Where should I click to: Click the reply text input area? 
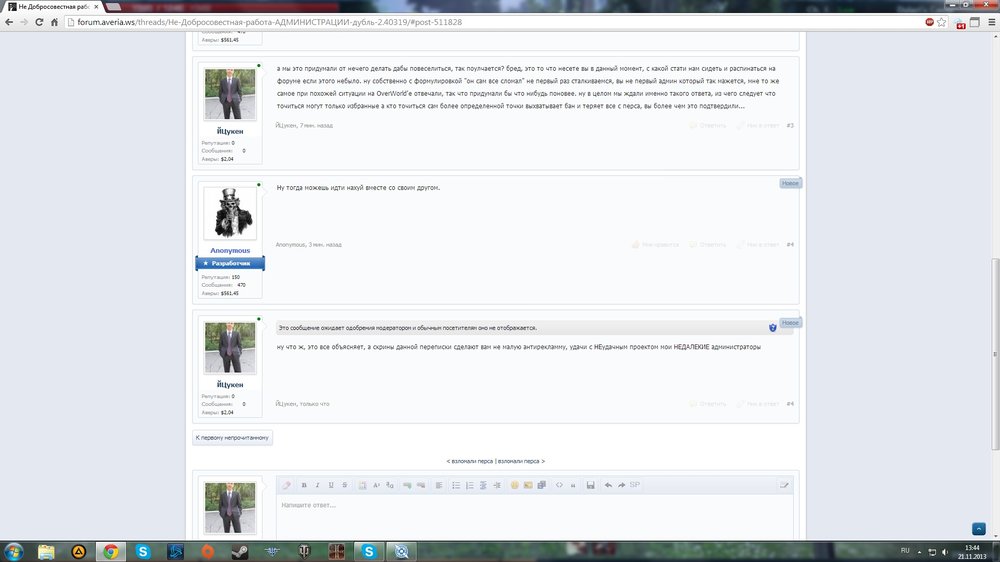pyautogui.click(x=530, y=515)
